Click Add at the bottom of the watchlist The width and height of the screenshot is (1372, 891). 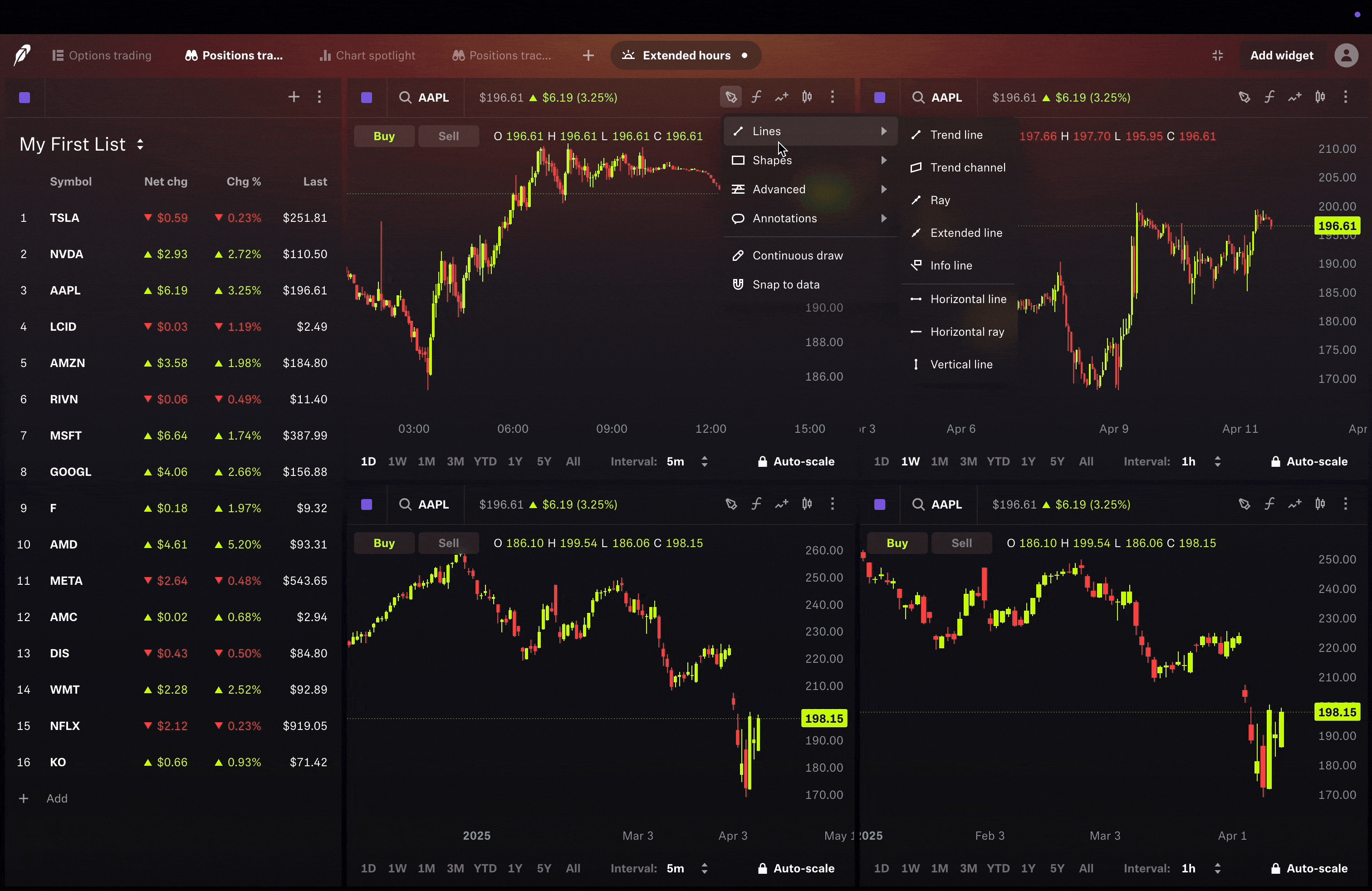(44, 799)
